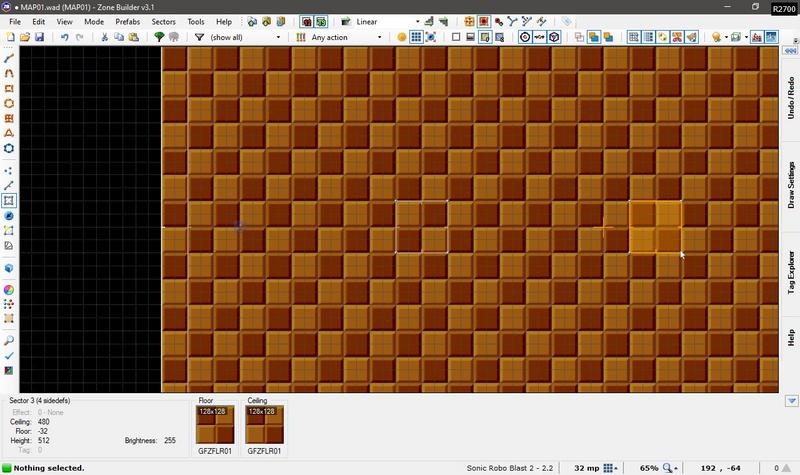Open the Sectors menu
Screen dimensions: 800x475
coord(163,20)
